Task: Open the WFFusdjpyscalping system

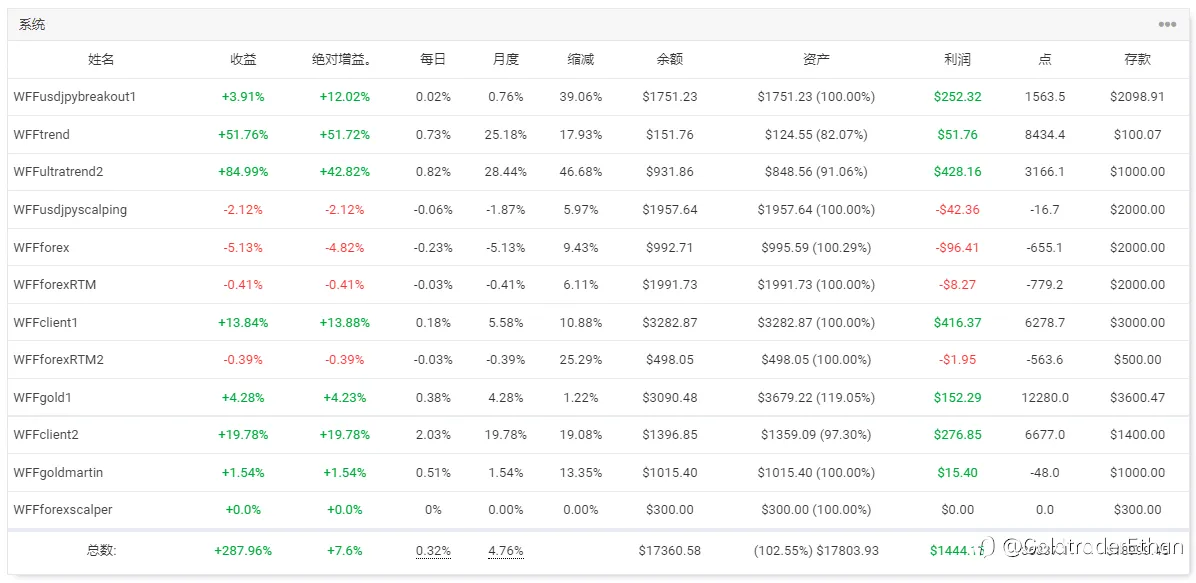Action: (x=70, y=210)
